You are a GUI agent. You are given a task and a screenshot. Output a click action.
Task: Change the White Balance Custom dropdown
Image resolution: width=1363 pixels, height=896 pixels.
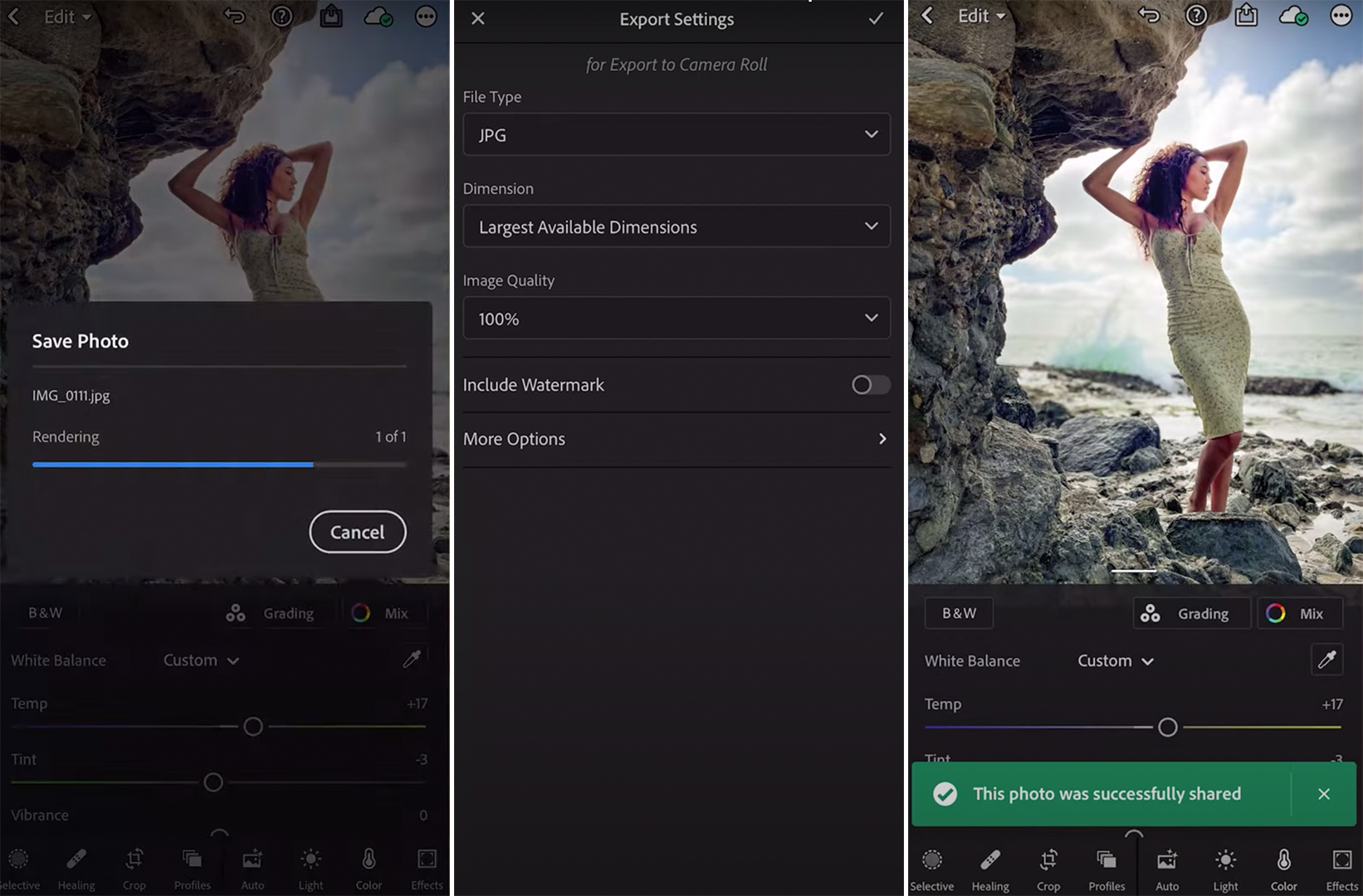(1114, 660)
